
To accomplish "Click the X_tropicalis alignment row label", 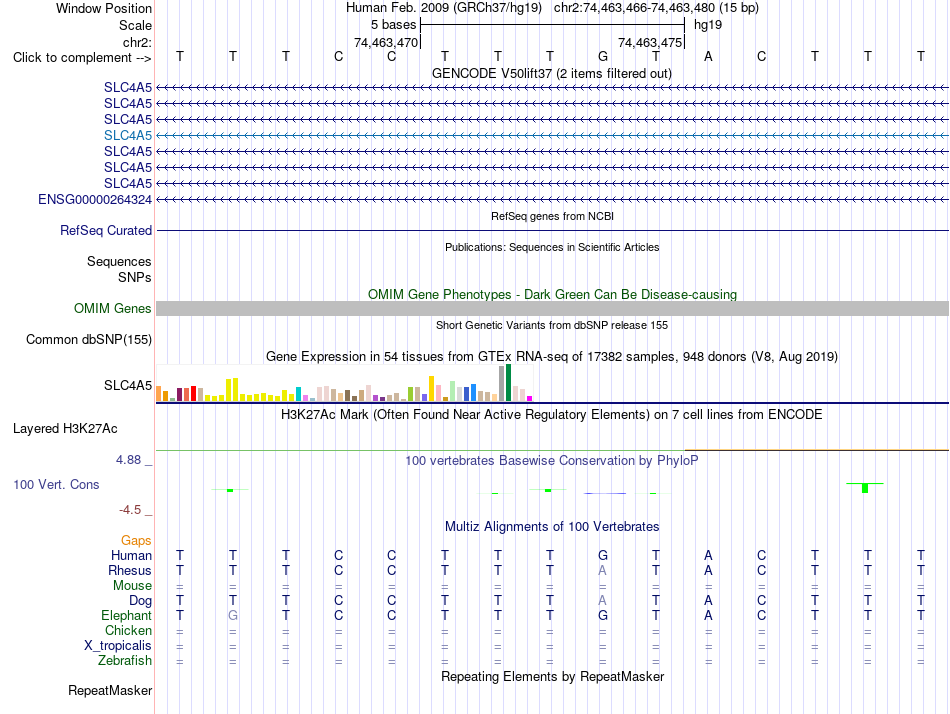I will (x=118, y=646).
